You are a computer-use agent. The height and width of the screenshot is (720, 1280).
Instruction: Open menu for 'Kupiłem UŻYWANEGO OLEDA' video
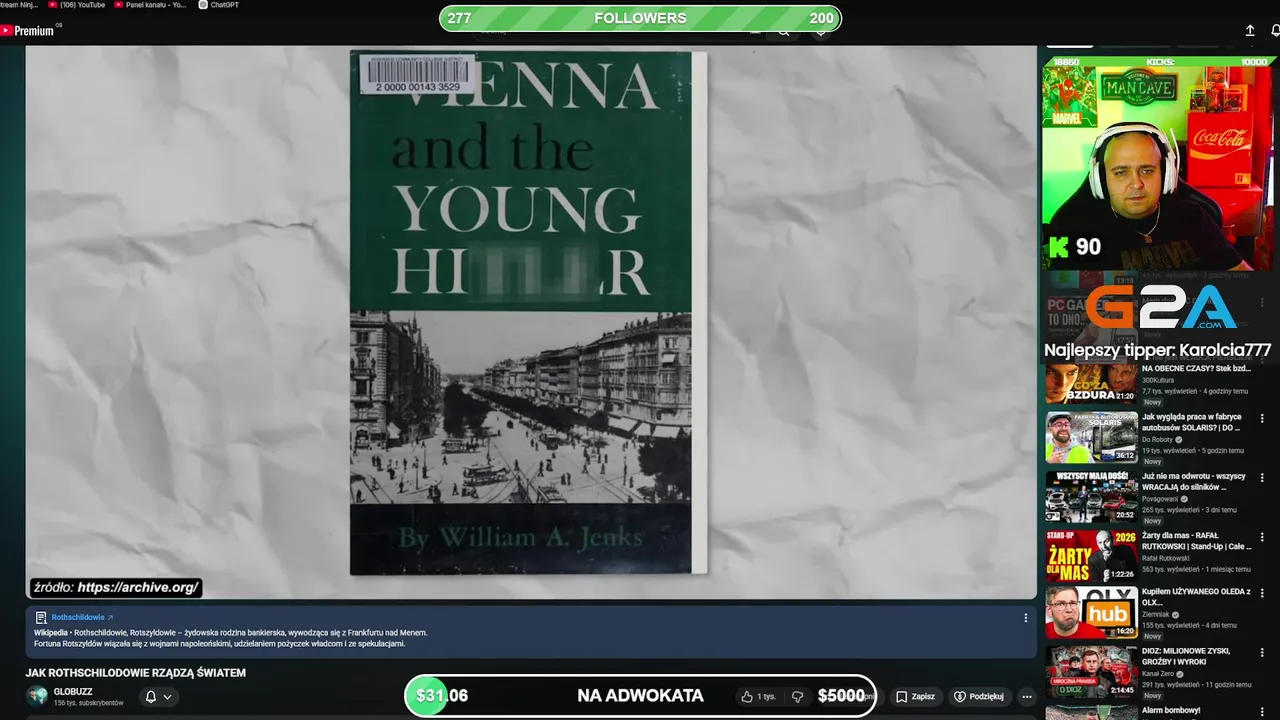tap(1262, 593)
